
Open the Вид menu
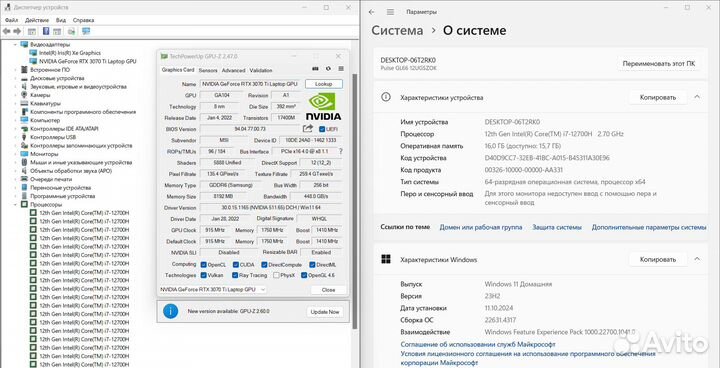(61, 20)
